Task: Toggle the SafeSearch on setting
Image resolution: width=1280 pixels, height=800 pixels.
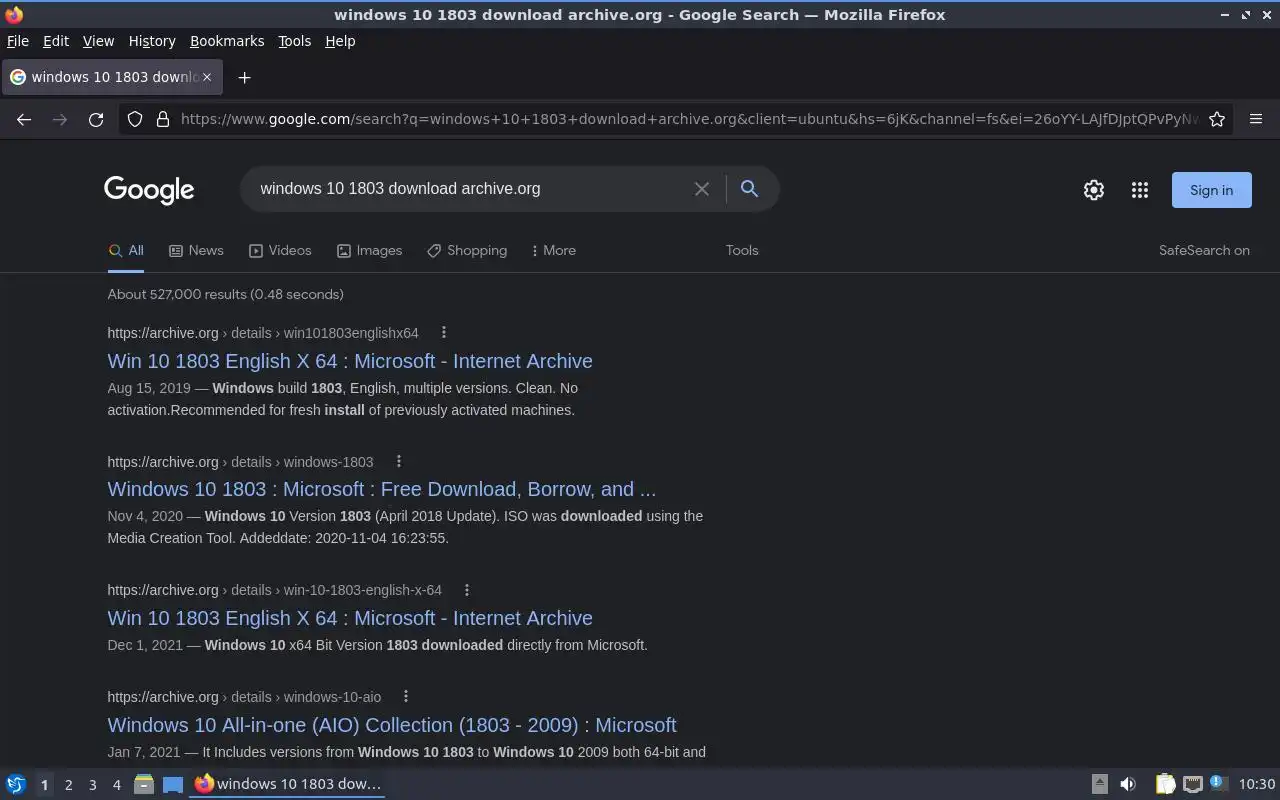Action: pos(1204,250)
